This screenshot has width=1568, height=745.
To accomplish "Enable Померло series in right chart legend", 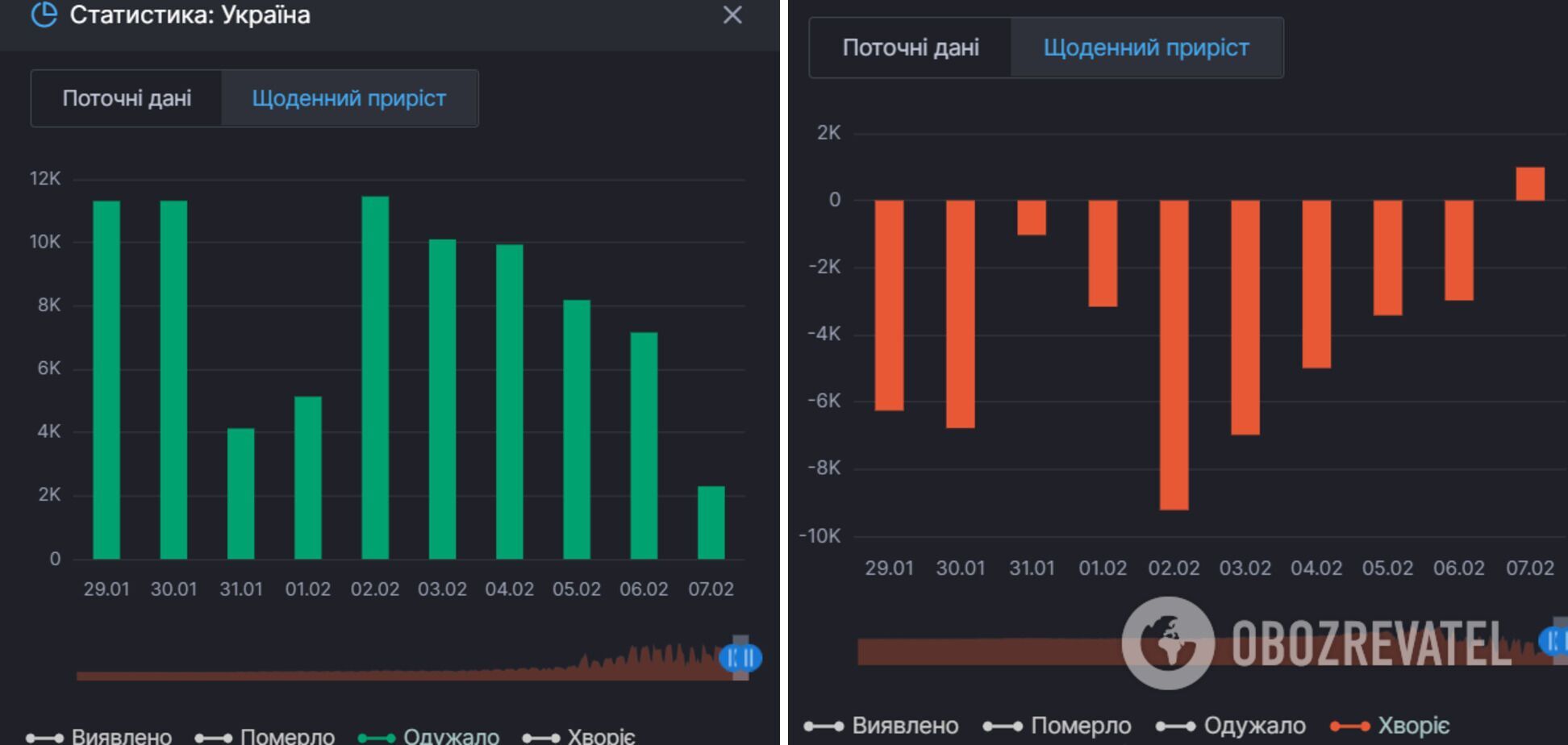I will click(1057, 726).
